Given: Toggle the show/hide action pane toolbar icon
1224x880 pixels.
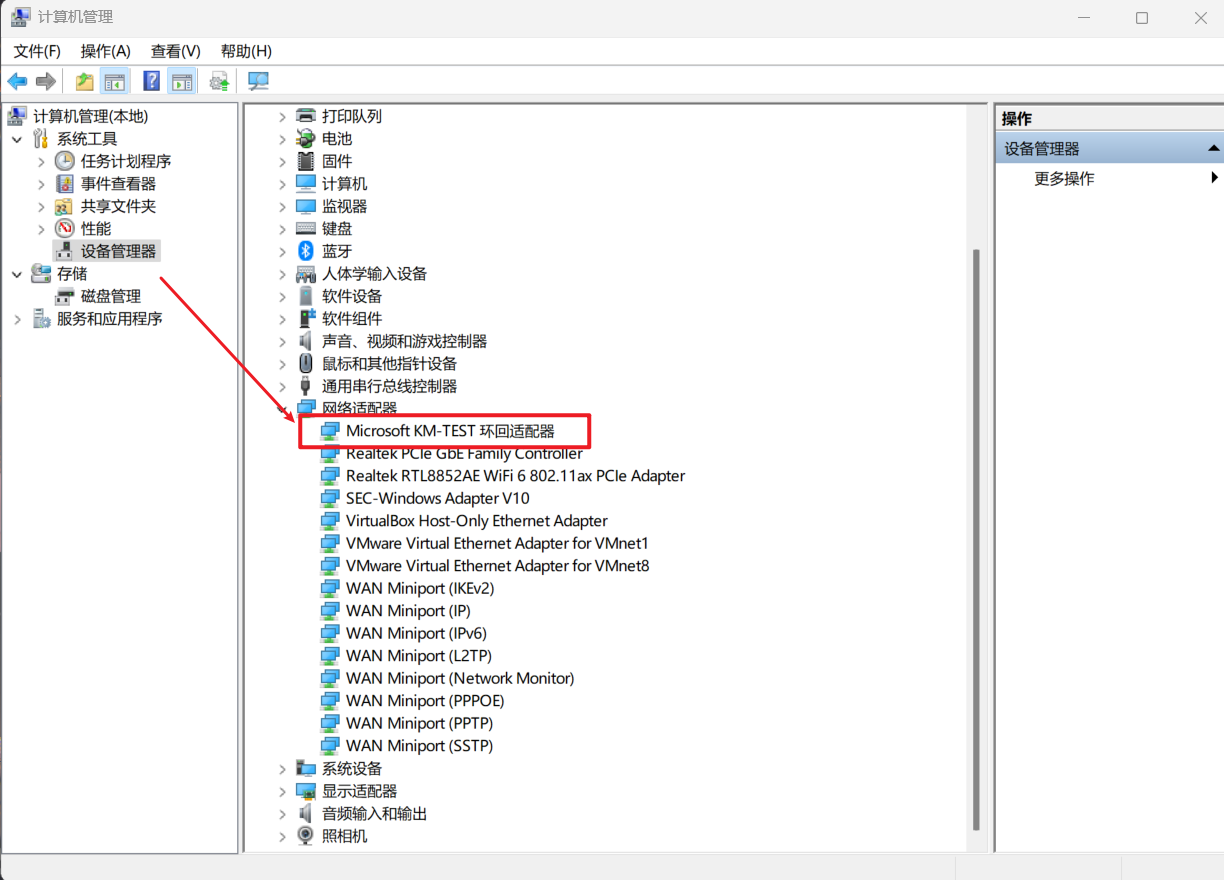Looking at the screenshot, I should tap(181, 81).
